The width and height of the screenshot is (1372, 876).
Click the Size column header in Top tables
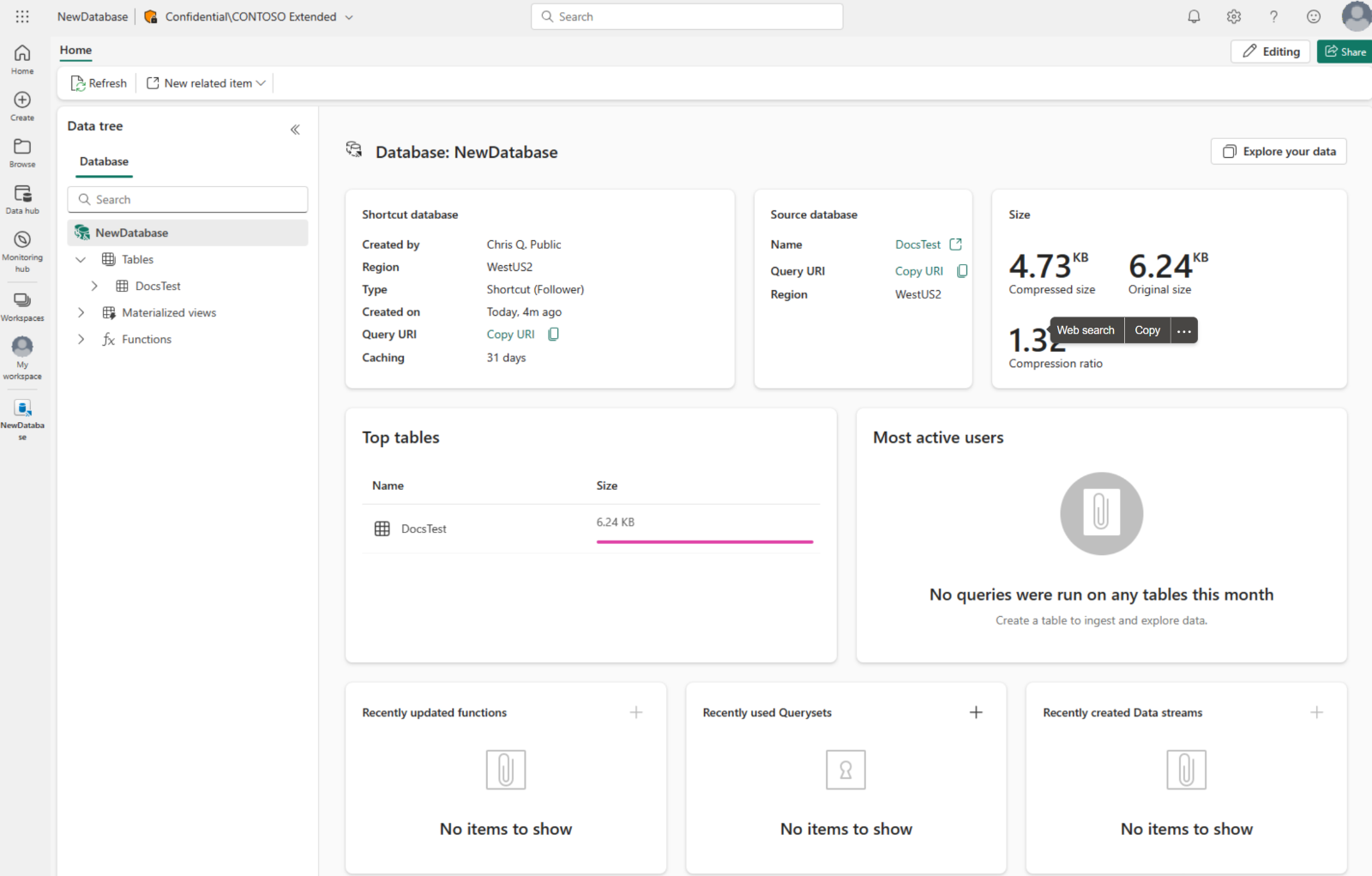tap(607, 486)
